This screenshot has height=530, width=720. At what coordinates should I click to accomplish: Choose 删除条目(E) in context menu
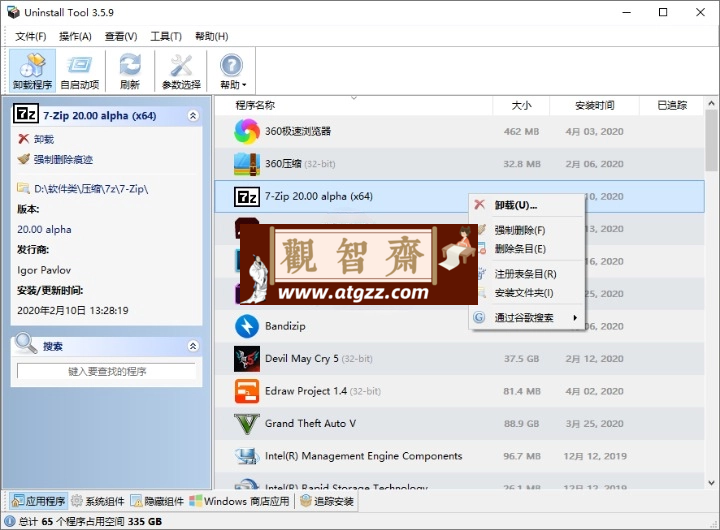pyautogui.click(x=520, y=249)
